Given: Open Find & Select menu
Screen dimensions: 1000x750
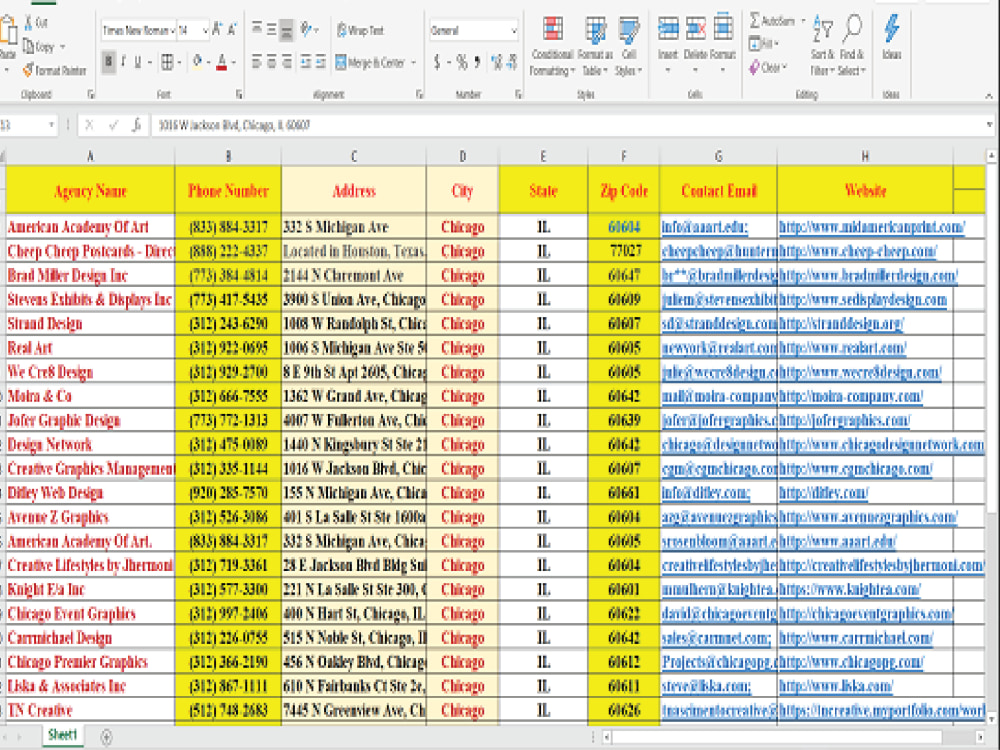Looking at the screenshot, I should tap(852, 45).
